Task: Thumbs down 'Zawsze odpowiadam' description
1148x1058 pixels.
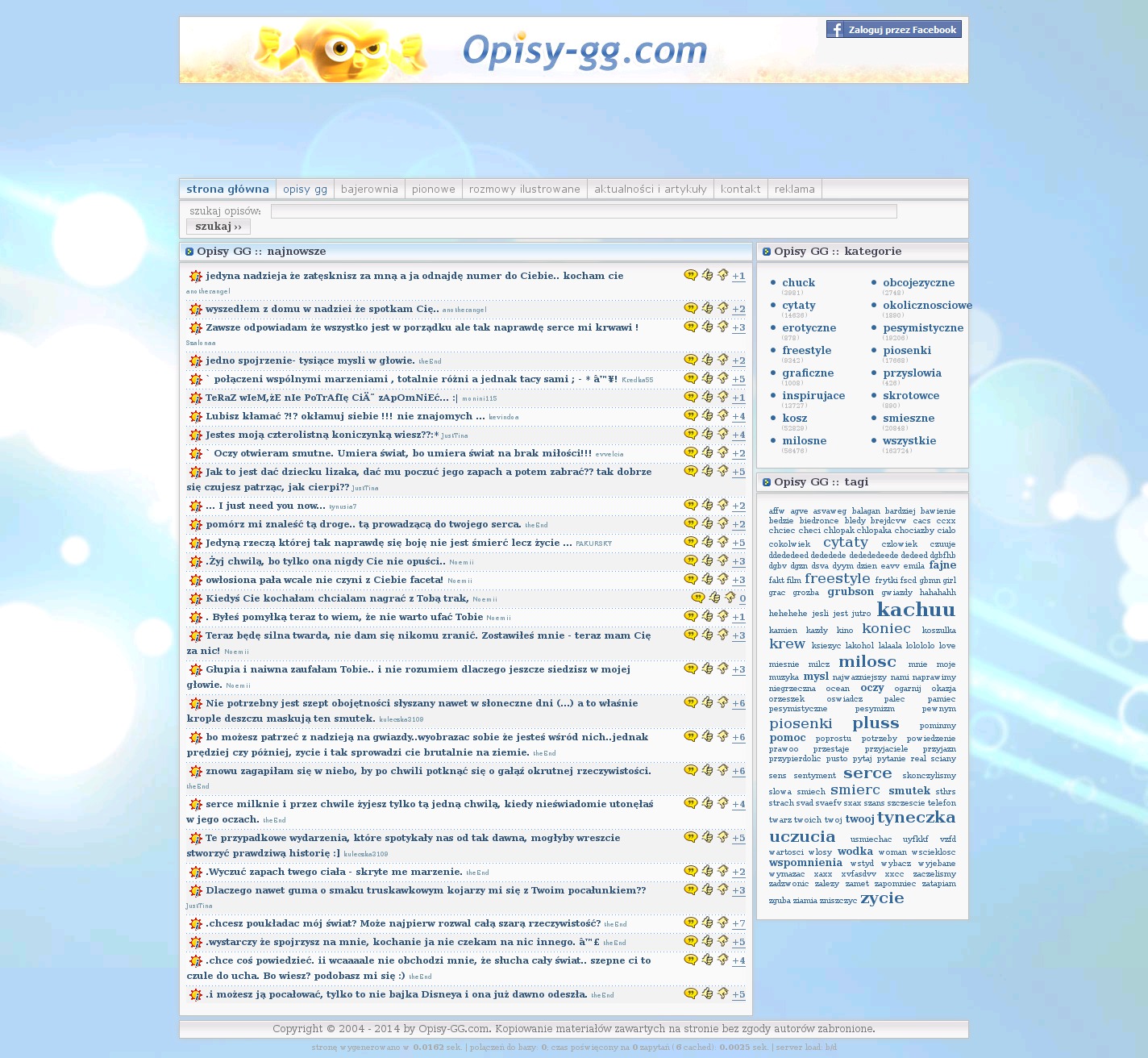Action: (x=723, y=327)
